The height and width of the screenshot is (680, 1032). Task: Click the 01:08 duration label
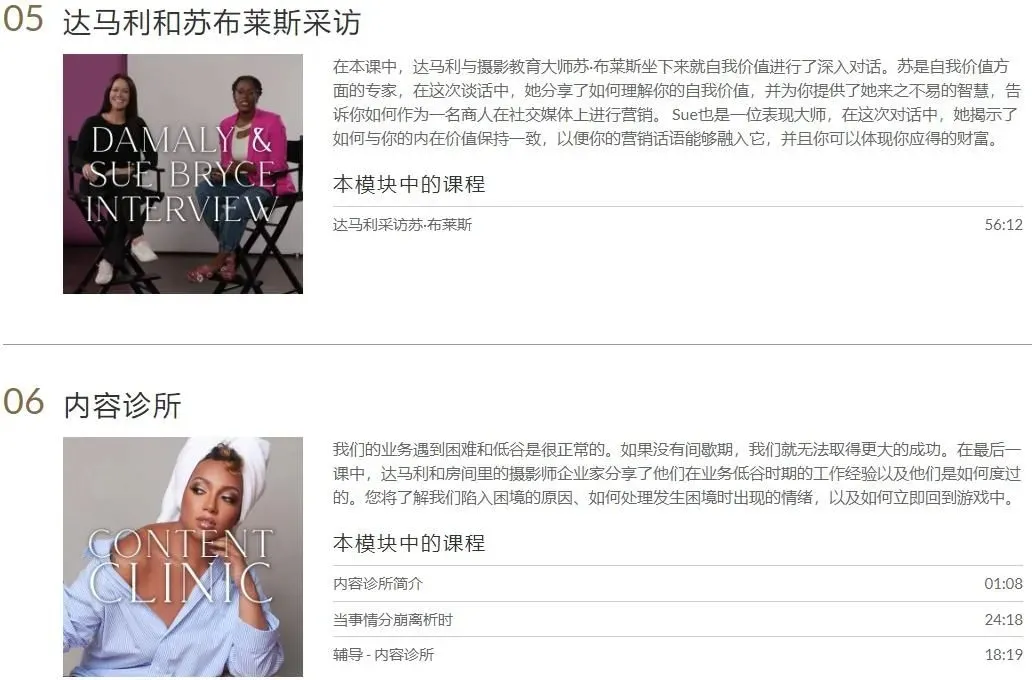click(1003, 584)
